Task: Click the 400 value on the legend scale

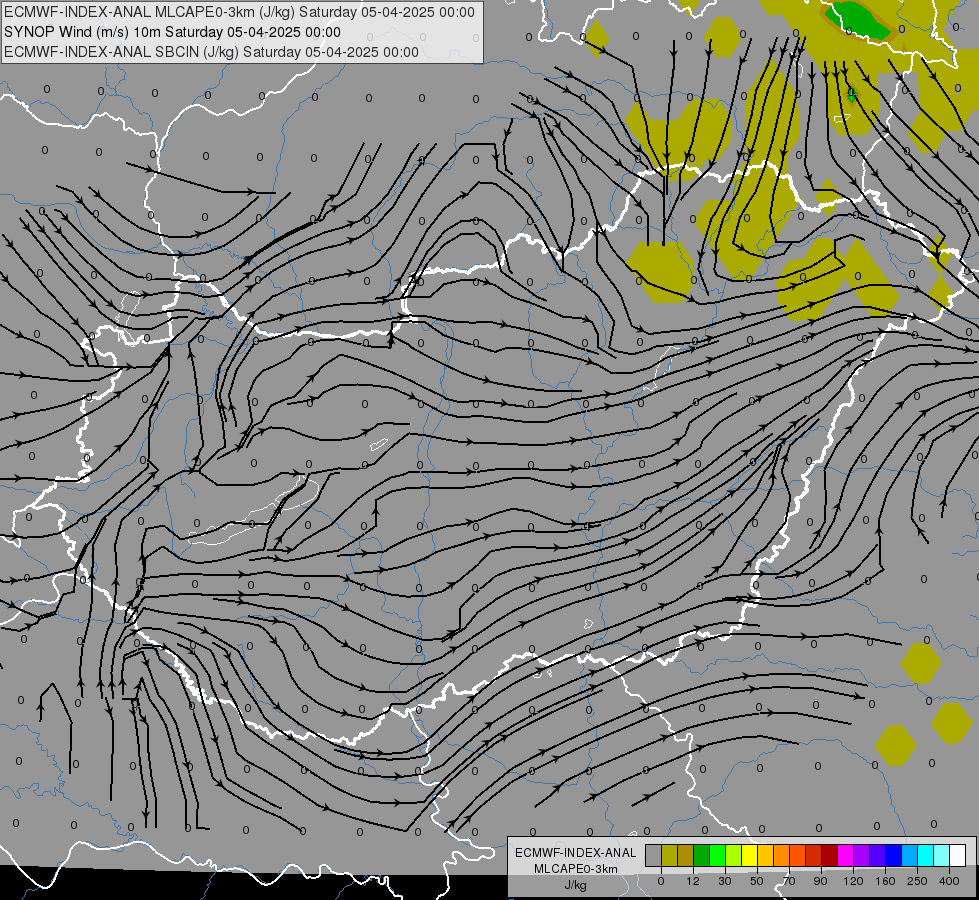Action: [949, 881]
